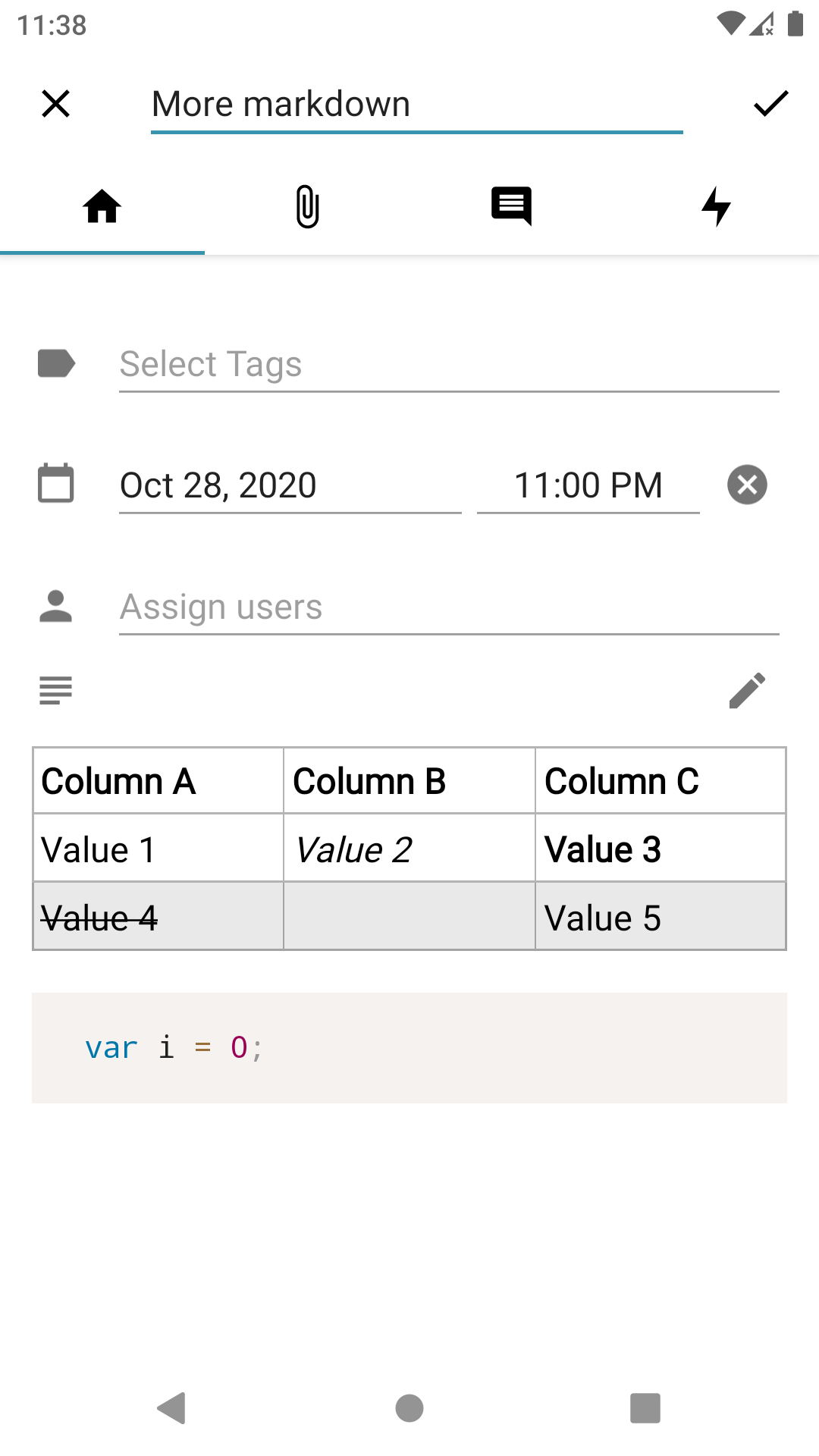
Task: Open the comments tab
Action: (x=512, y=206)
